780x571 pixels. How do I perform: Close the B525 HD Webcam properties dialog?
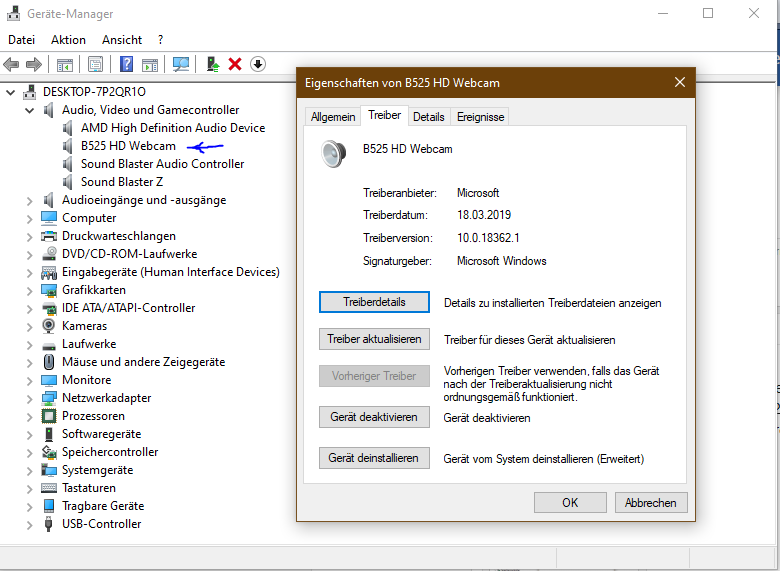click(680, 83)
